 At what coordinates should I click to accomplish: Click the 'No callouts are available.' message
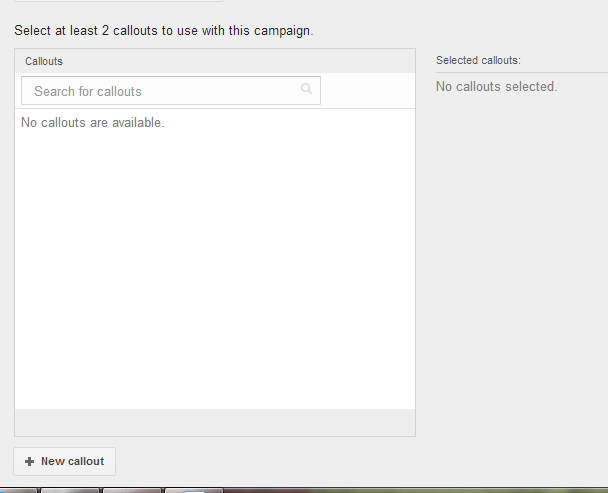(93, 123)
